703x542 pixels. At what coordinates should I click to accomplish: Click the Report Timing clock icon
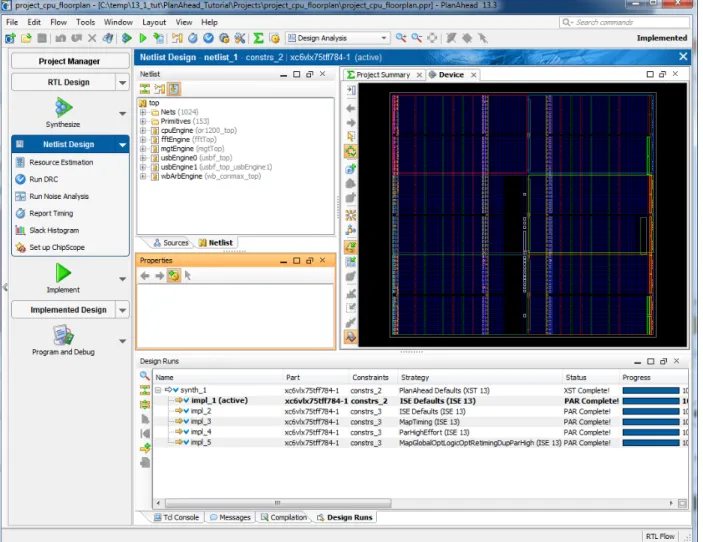click(20, 213)
